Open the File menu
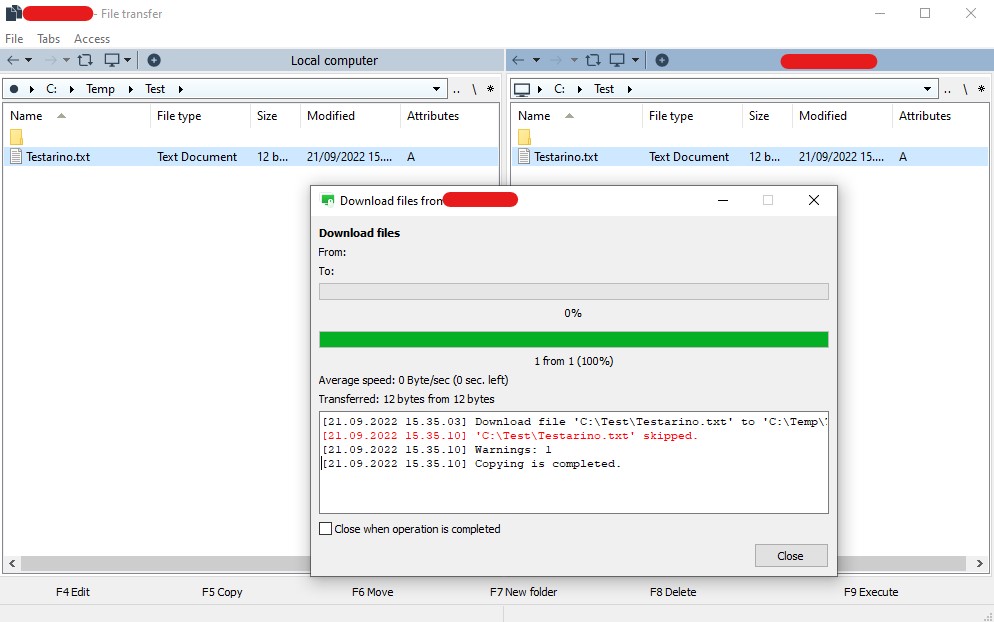This screenshot has width=994, height=622. 14,39
